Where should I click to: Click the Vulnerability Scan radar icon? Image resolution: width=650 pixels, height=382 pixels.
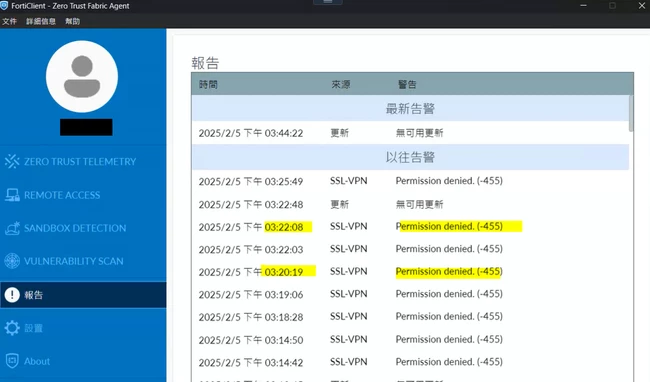pos(12,261)
